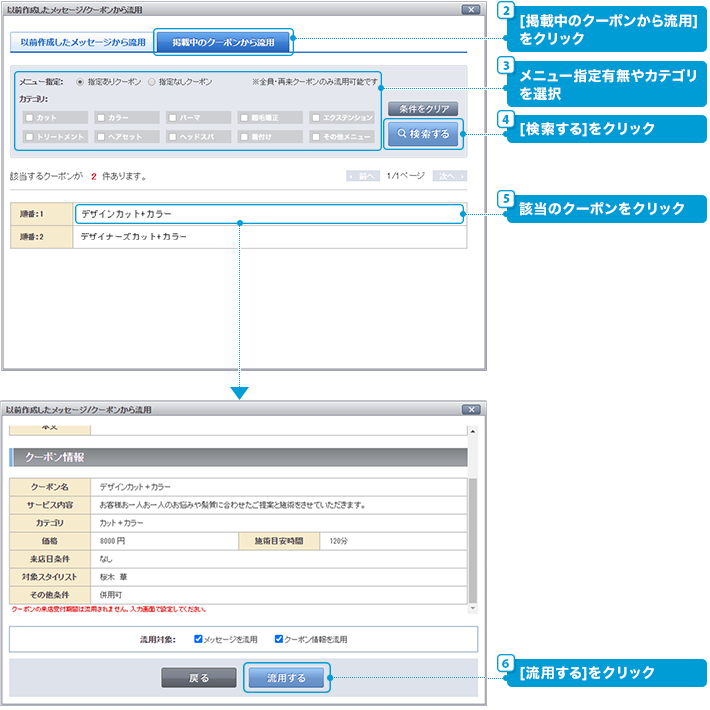
Task: Click the 流用する button
Action: (x=287, y=678)
